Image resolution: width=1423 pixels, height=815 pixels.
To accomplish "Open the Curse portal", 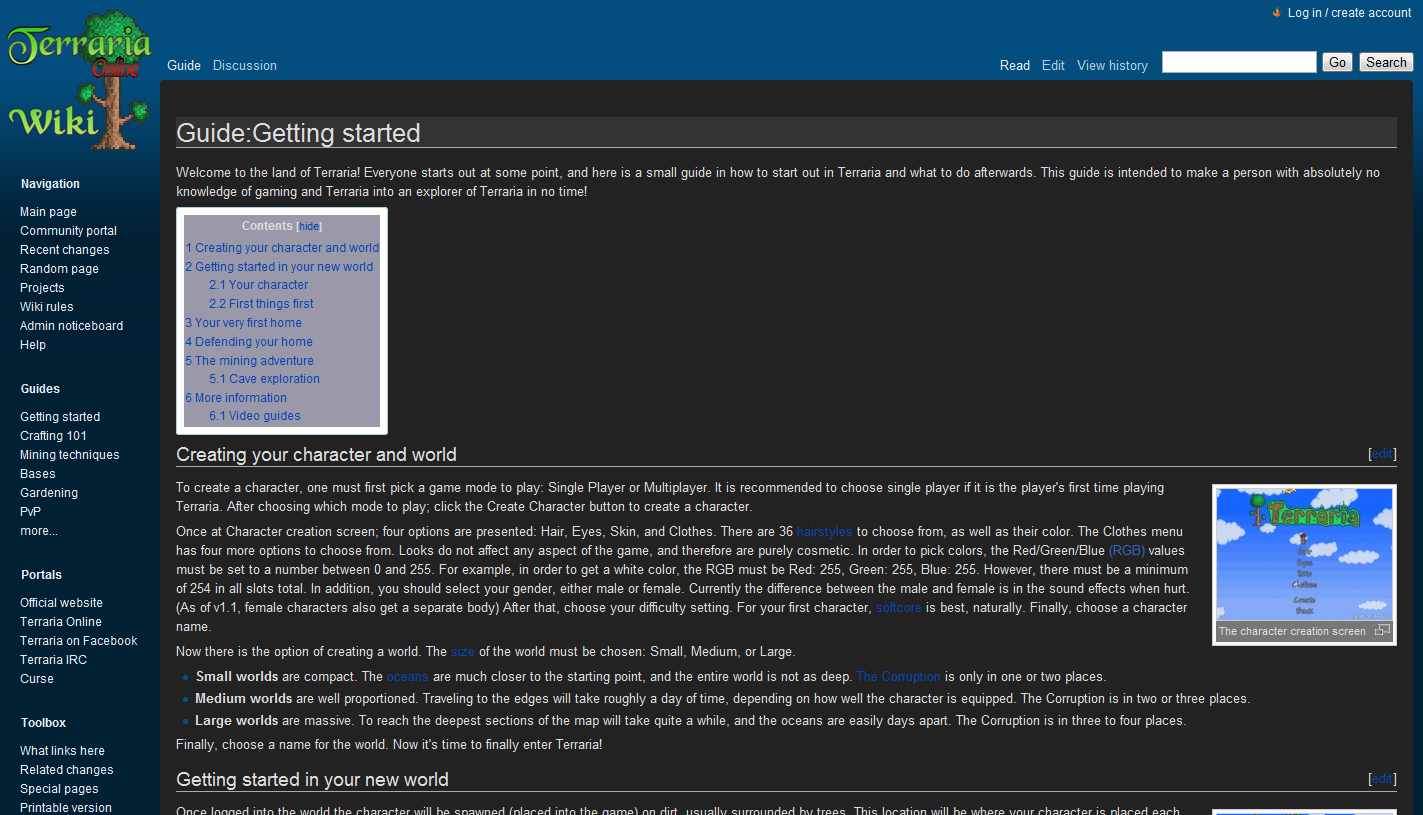I will (x=37, y=679).
